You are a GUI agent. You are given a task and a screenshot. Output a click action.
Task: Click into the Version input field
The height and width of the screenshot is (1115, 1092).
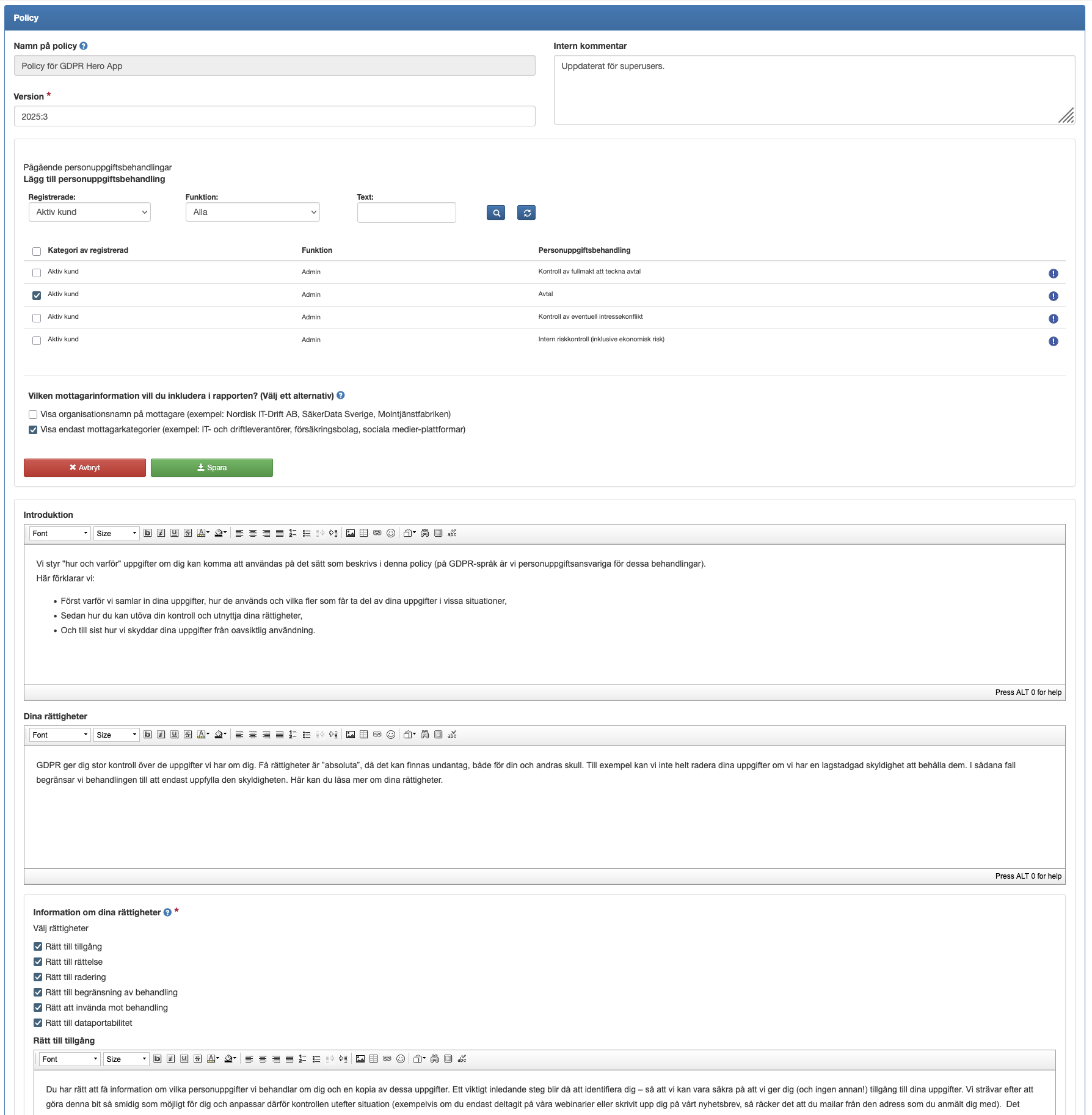coord(274,117)
